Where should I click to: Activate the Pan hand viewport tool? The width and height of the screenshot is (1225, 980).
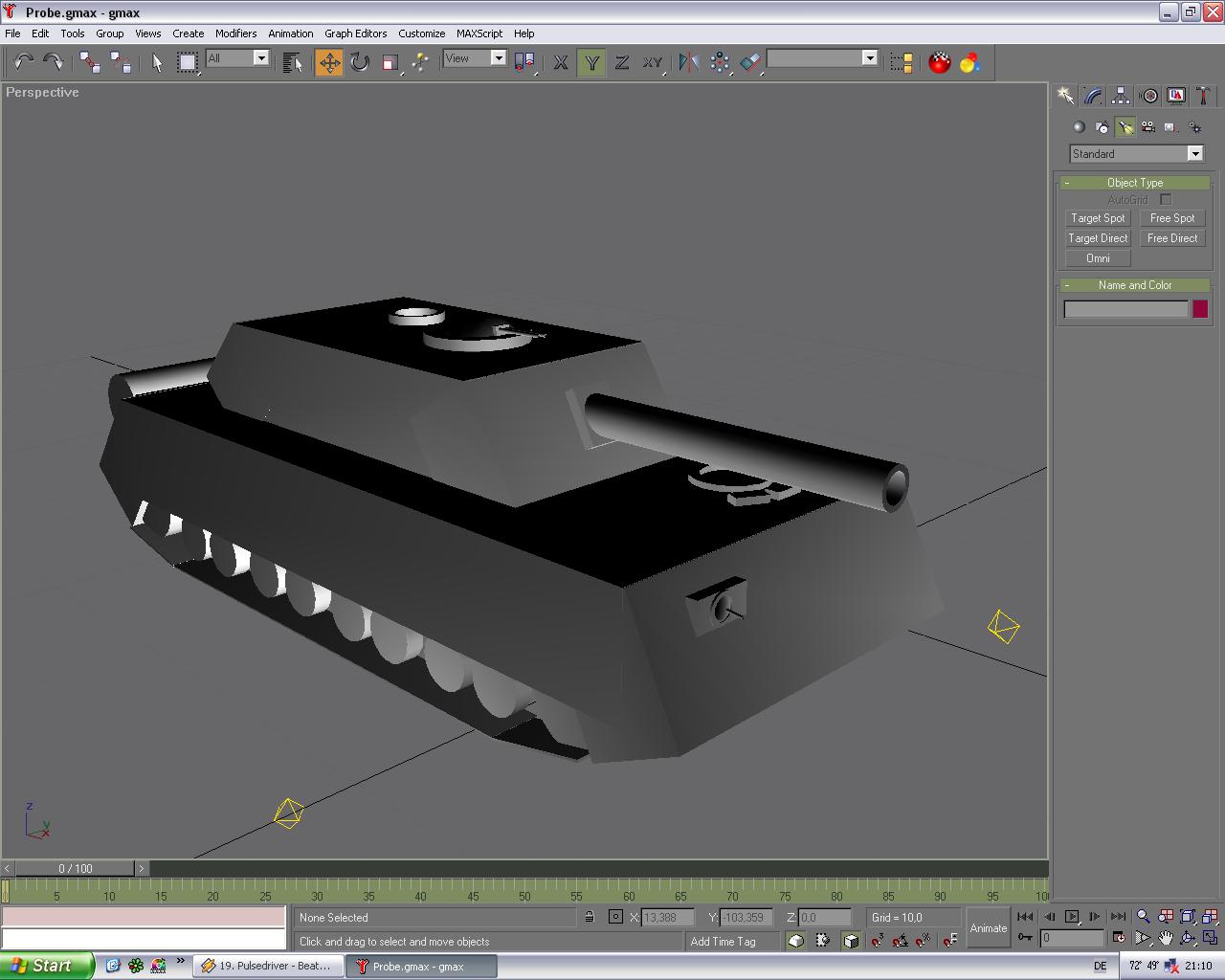(x=1166, y=938)
